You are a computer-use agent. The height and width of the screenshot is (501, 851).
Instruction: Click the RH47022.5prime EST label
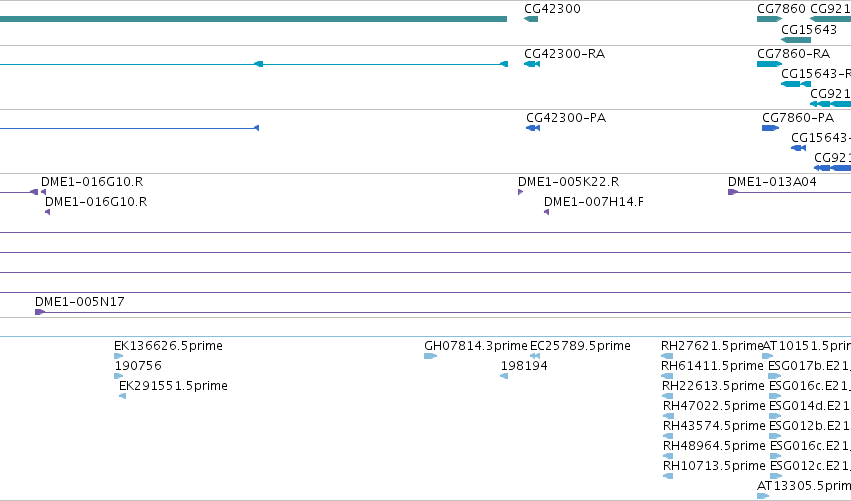coord(714,406)
